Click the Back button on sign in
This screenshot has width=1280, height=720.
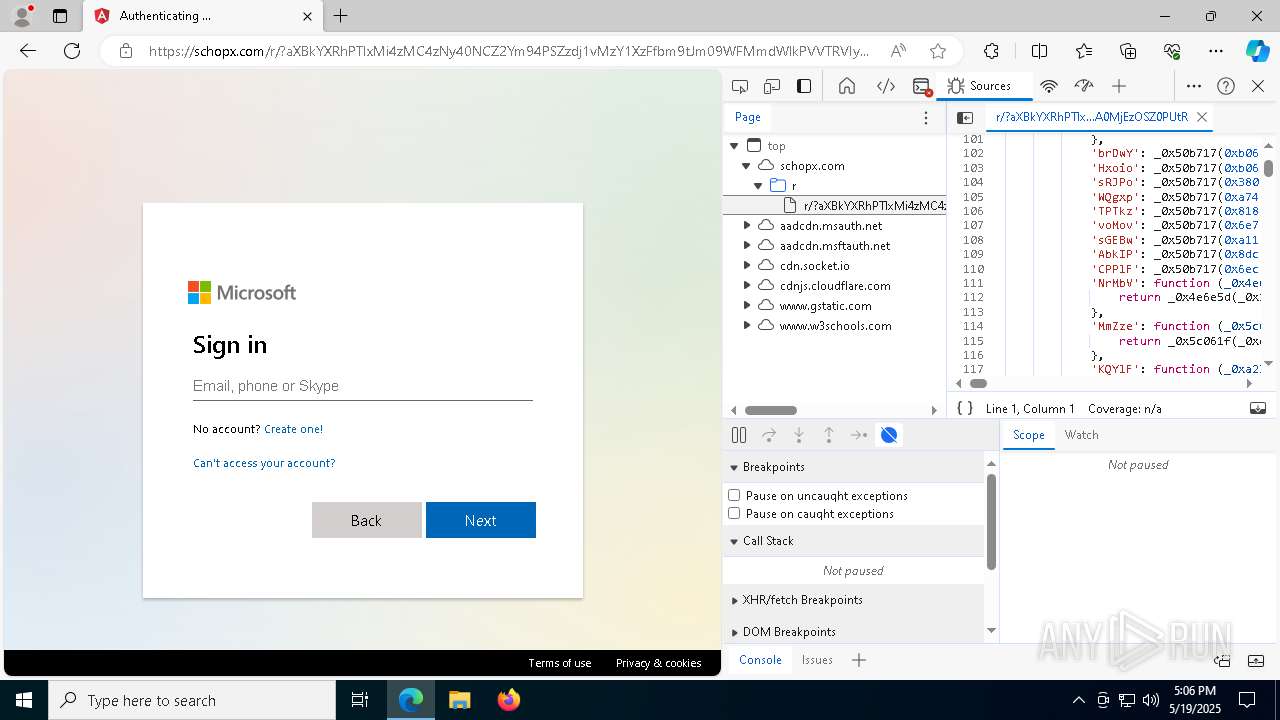click(367, 520)
